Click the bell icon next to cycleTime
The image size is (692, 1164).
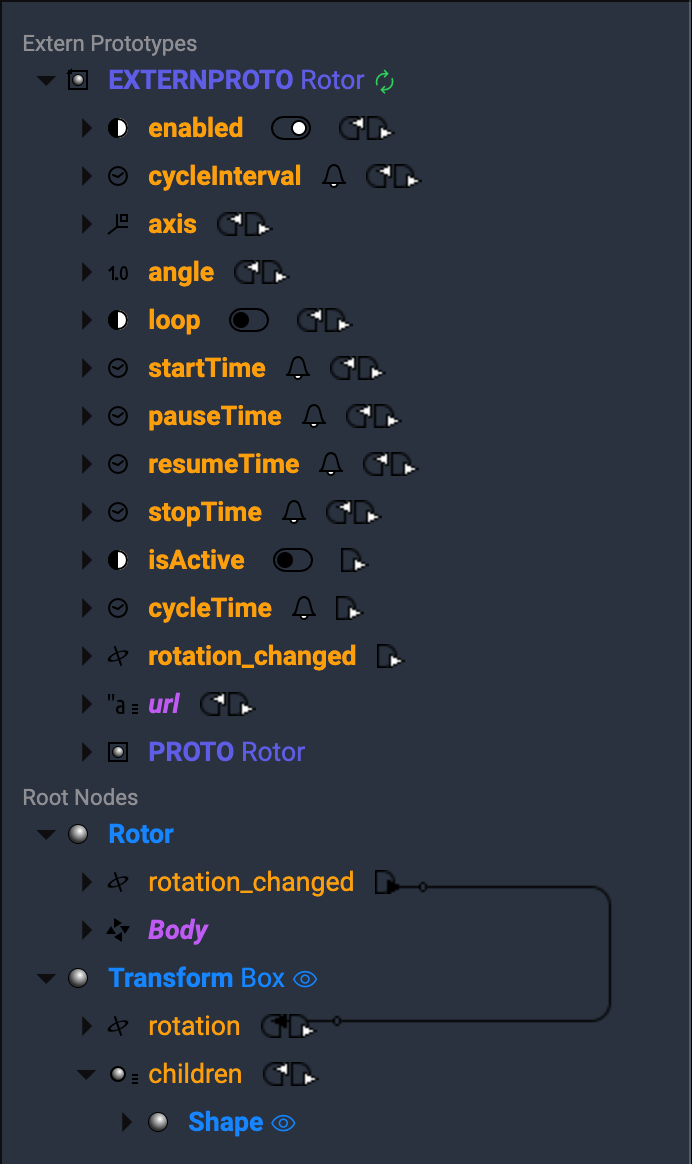pyautogui.click(x=304, y=608)
